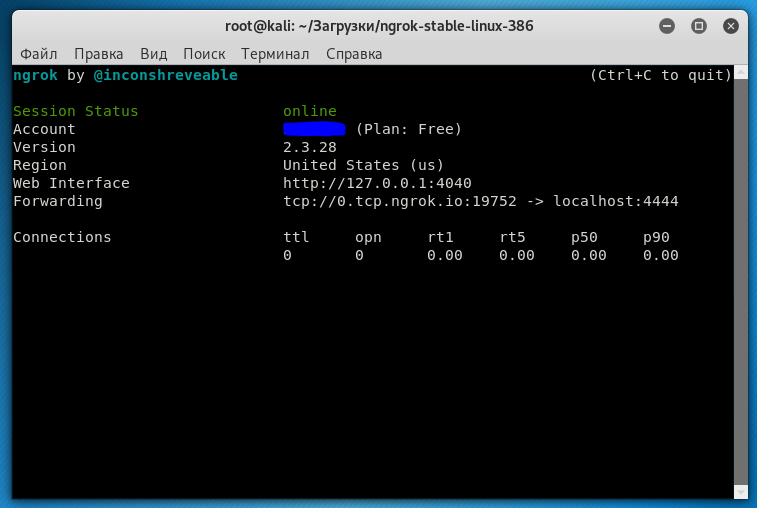Maximize the terminal window

699,25
